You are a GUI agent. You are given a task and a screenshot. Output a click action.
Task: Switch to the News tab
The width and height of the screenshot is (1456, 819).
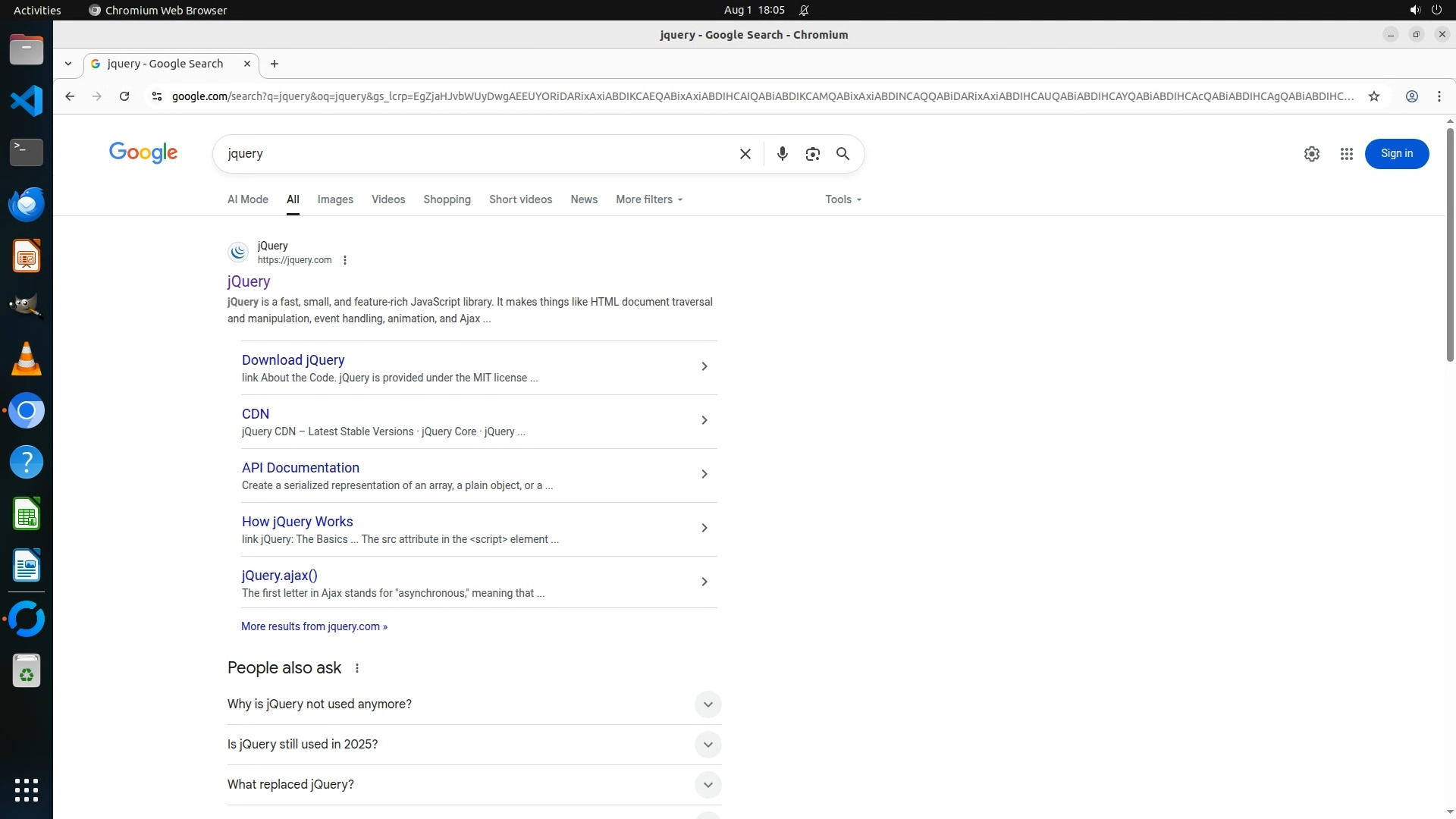click(x=583, y=199)
